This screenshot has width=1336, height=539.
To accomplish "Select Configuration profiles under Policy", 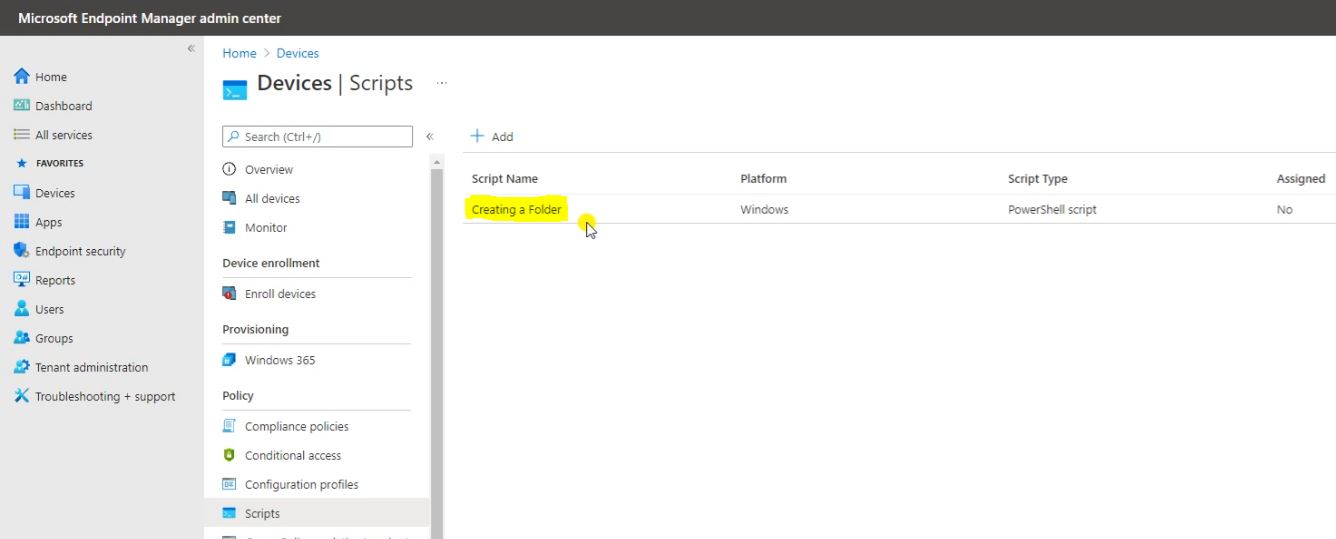I will pos(301,484).
